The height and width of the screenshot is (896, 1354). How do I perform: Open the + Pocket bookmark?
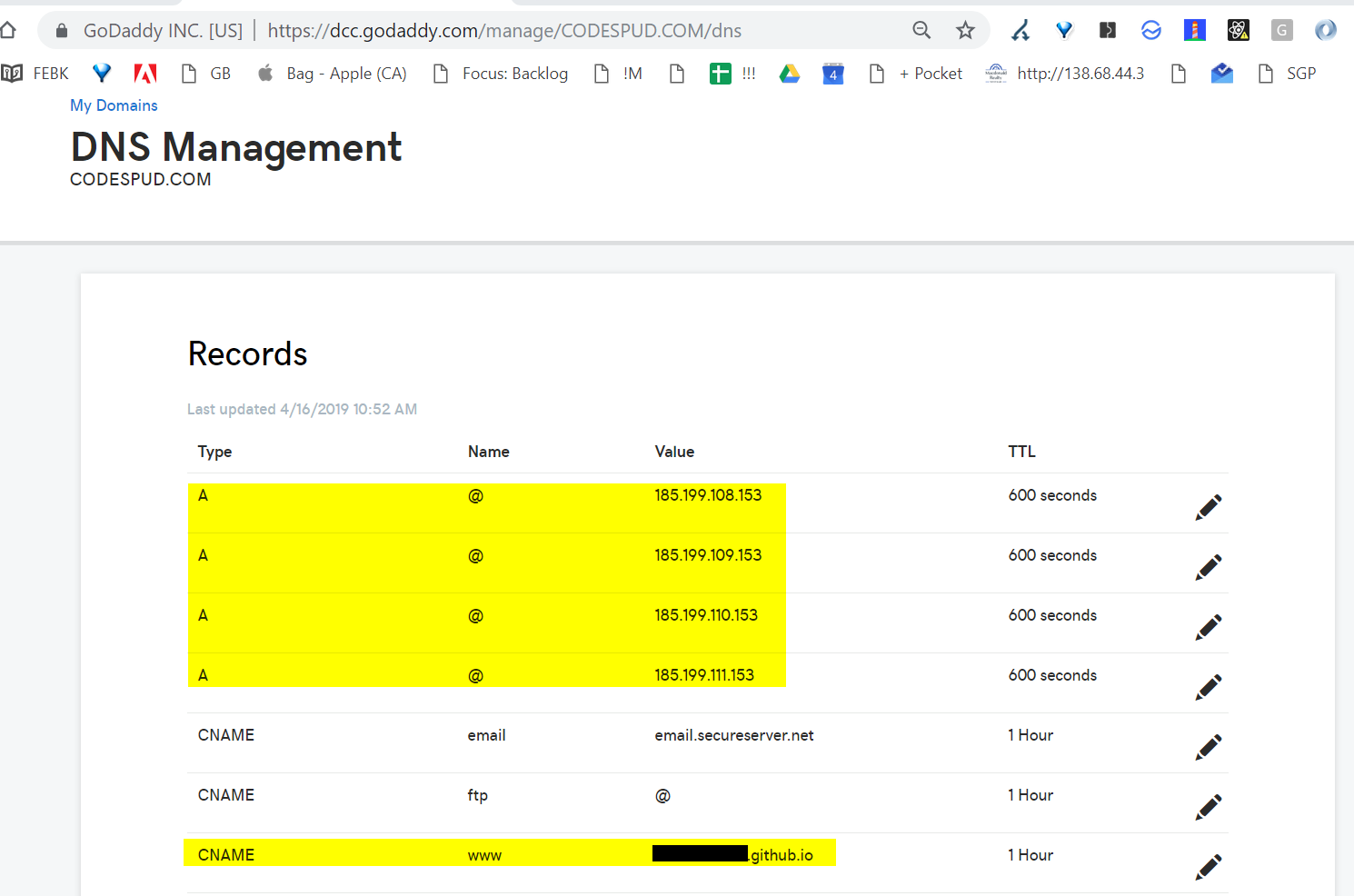tap(916, 74)
